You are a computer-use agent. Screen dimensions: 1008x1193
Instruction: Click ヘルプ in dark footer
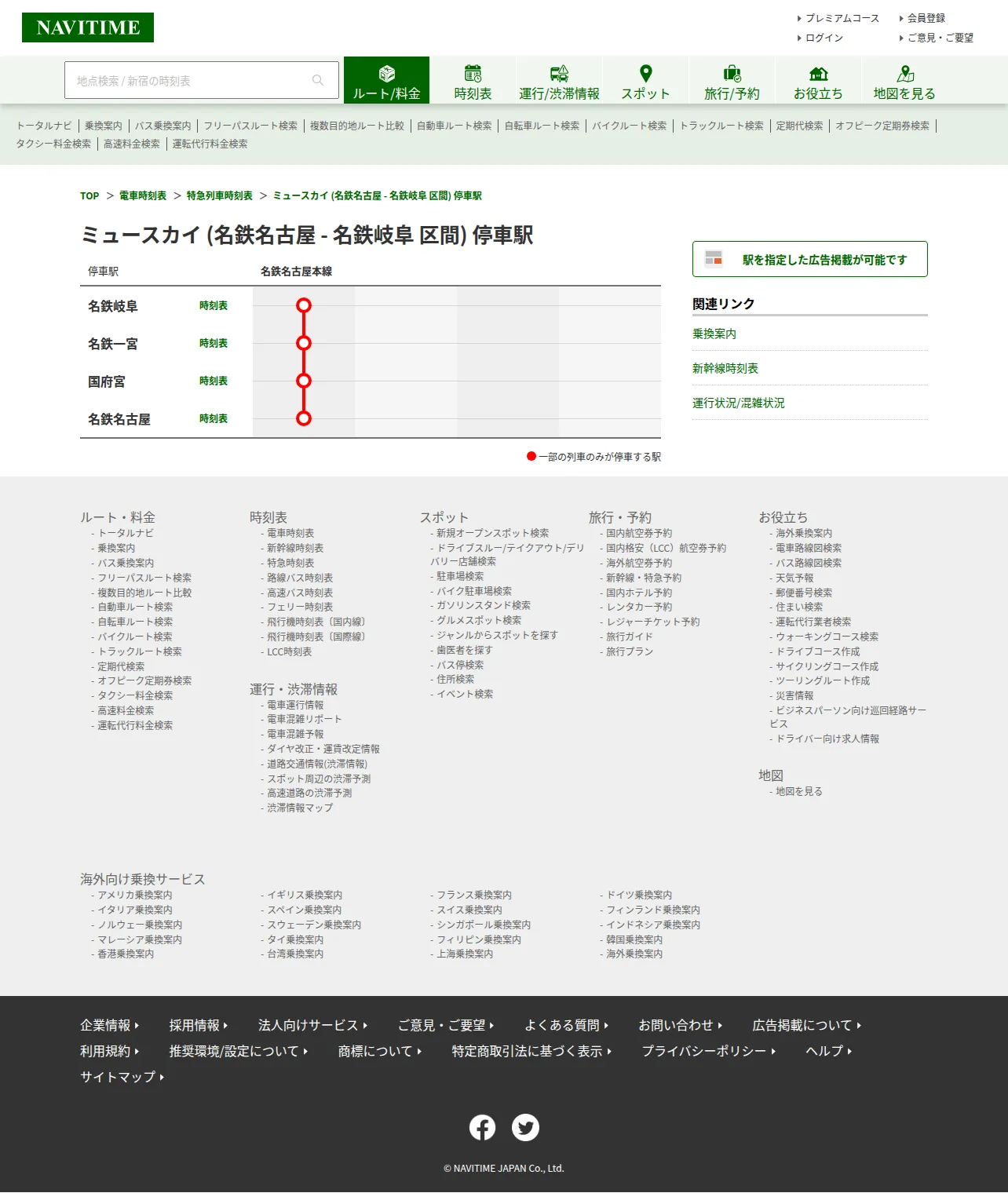point(828,1051)
